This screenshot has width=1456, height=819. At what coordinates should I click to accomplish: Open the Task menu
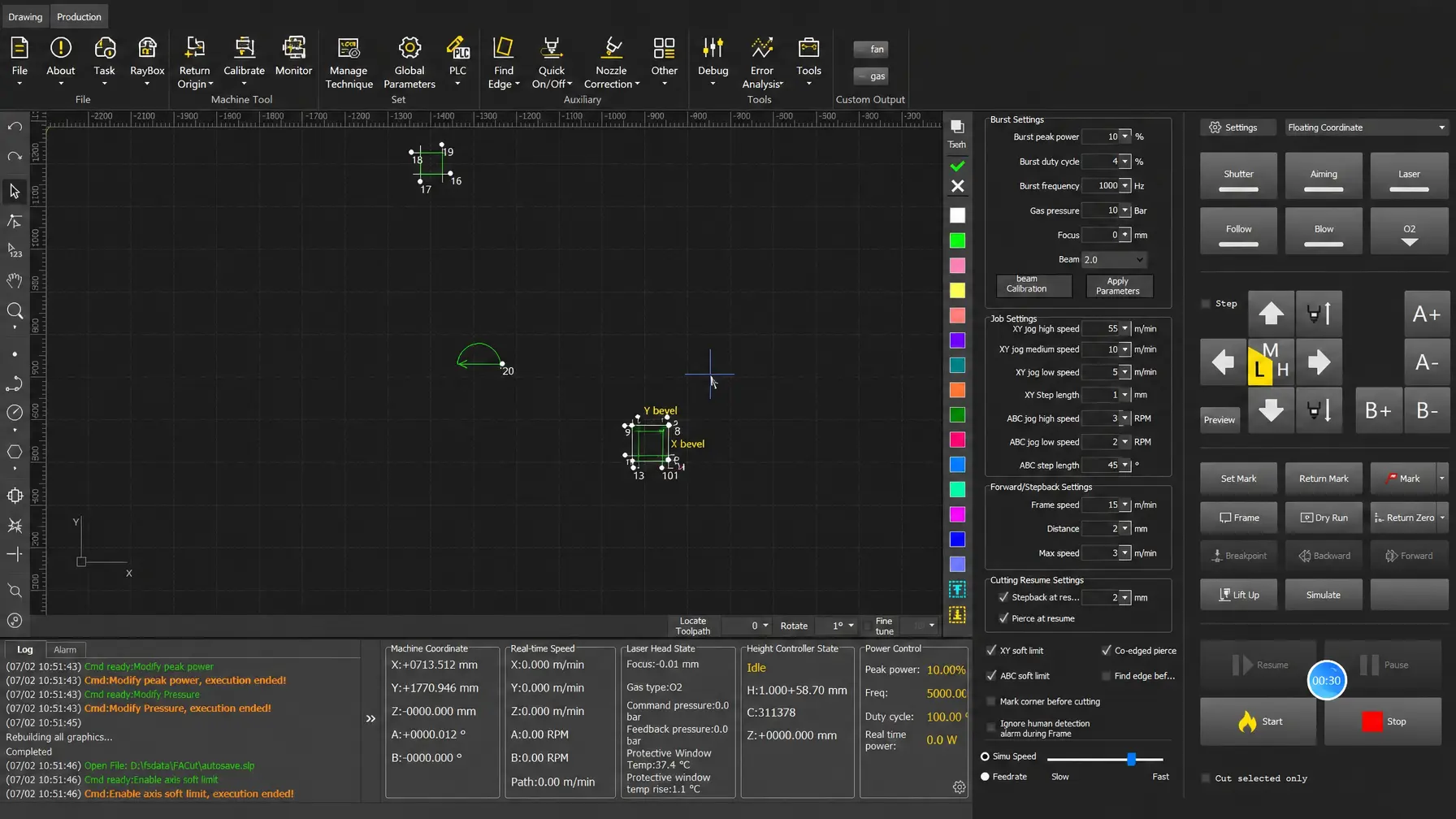[x=104, y=57]
